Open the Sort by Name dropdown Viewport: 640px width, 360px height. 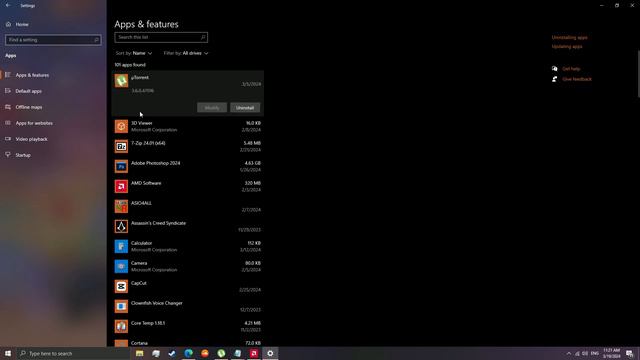point(134,53)
